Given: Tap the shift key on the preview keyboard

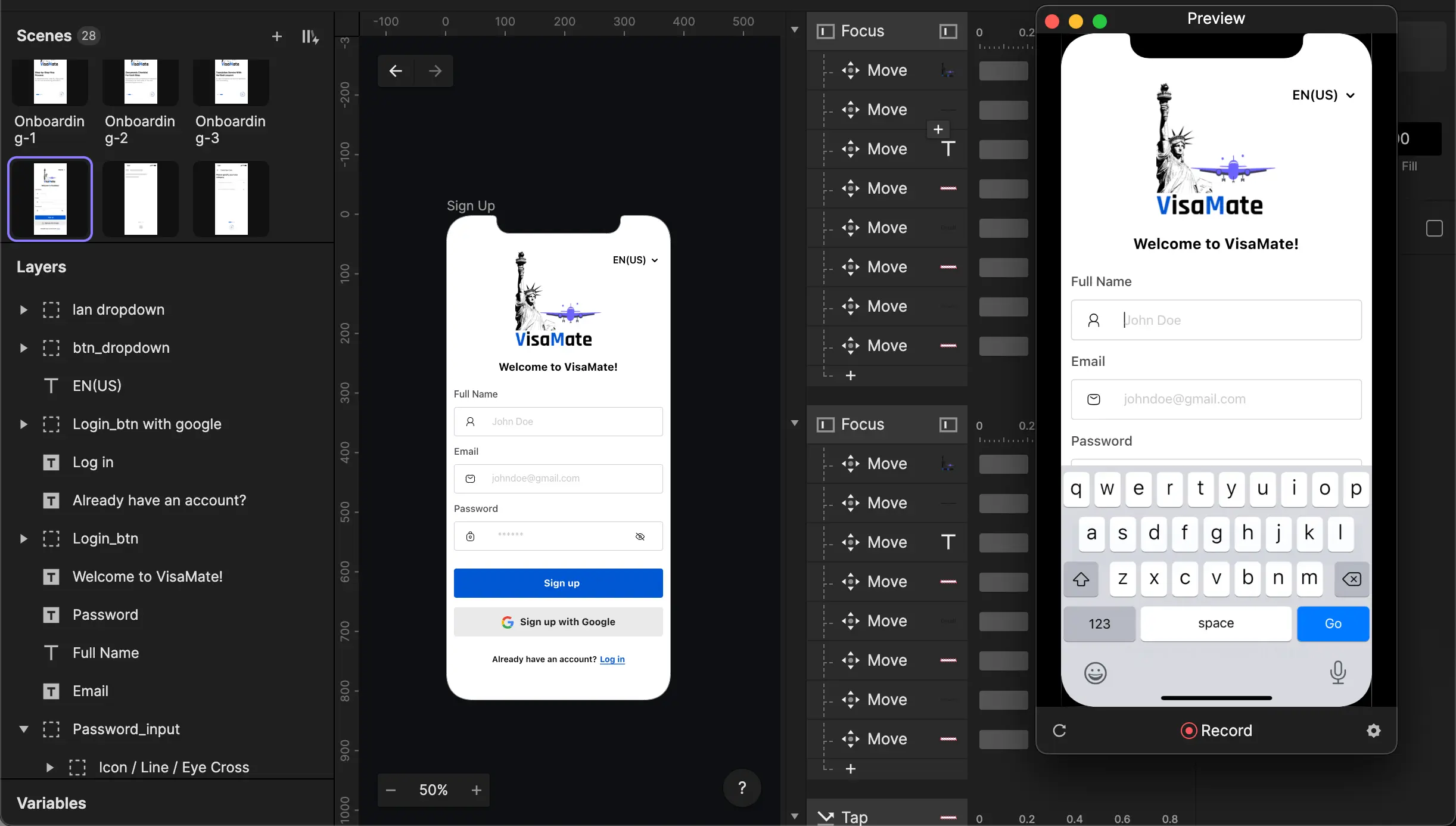Looking at the screenshot, I should 1081,579.
